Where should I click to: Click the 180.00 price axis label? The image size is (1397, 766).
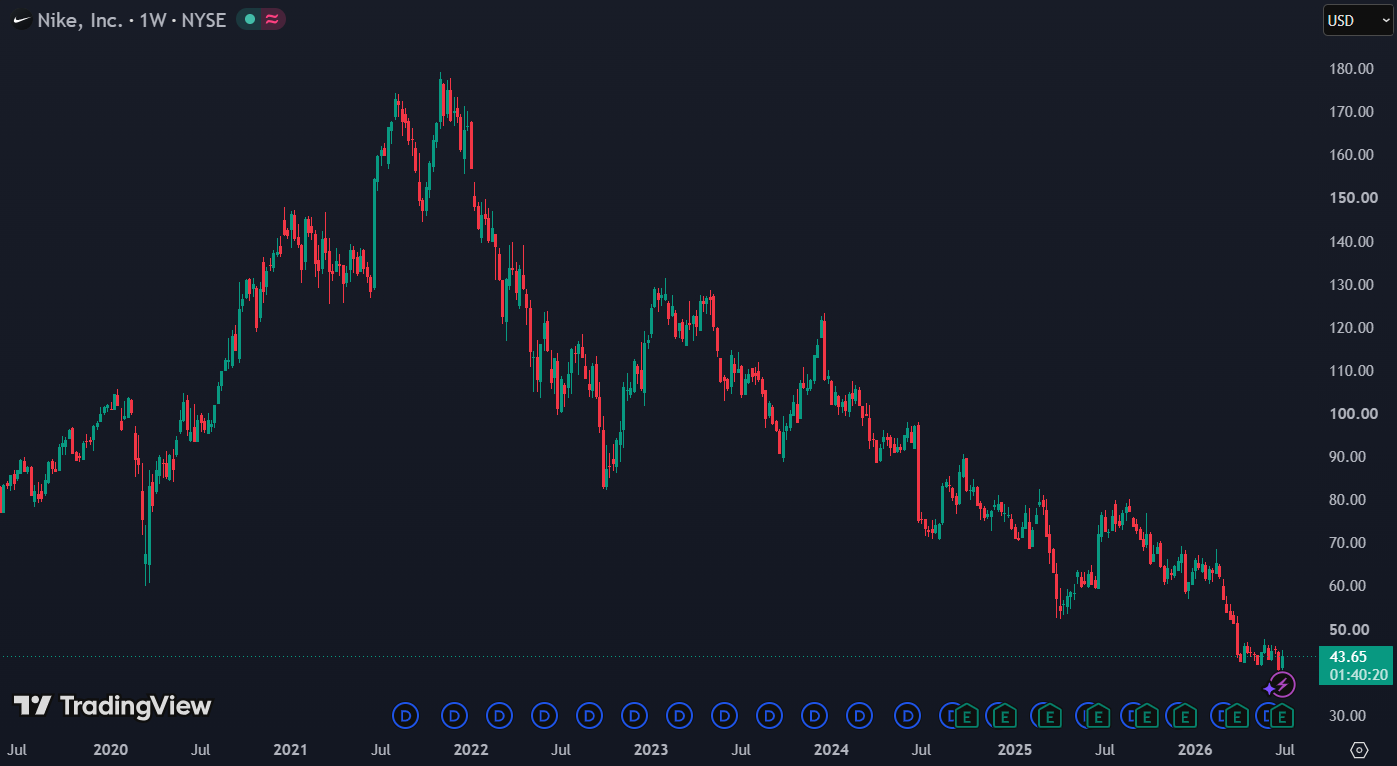click(x=1352, y=69)
